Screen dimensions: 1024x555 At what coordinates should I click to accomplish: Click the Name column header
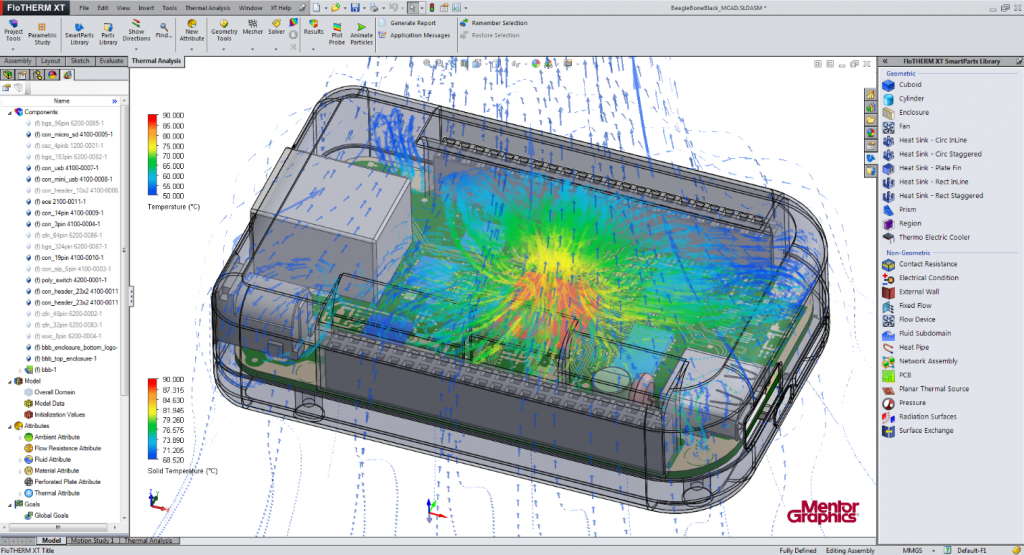(61, 101)
